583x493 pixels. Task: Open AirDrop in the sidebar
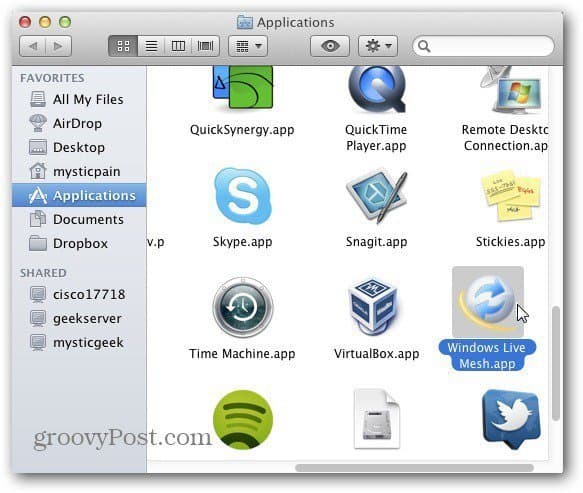point(79,123)
